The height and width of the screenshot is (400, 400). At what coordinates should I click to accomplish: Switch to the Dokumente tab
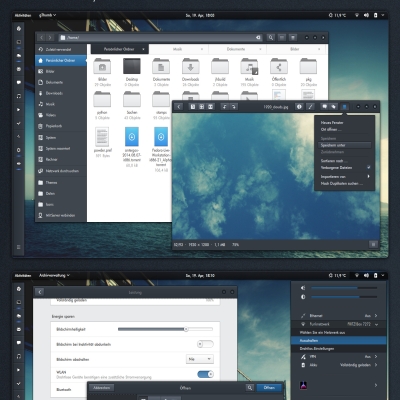pos(236,49)
